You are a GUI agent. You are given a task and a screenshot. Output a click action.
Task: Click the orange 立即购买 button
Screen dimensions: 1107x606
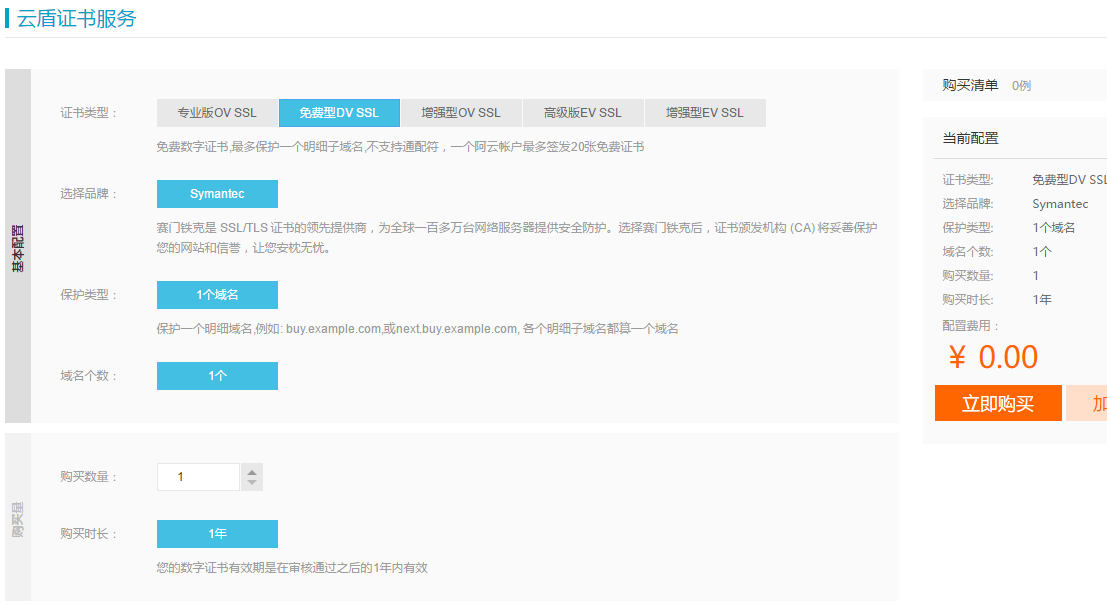pos(997,404)
